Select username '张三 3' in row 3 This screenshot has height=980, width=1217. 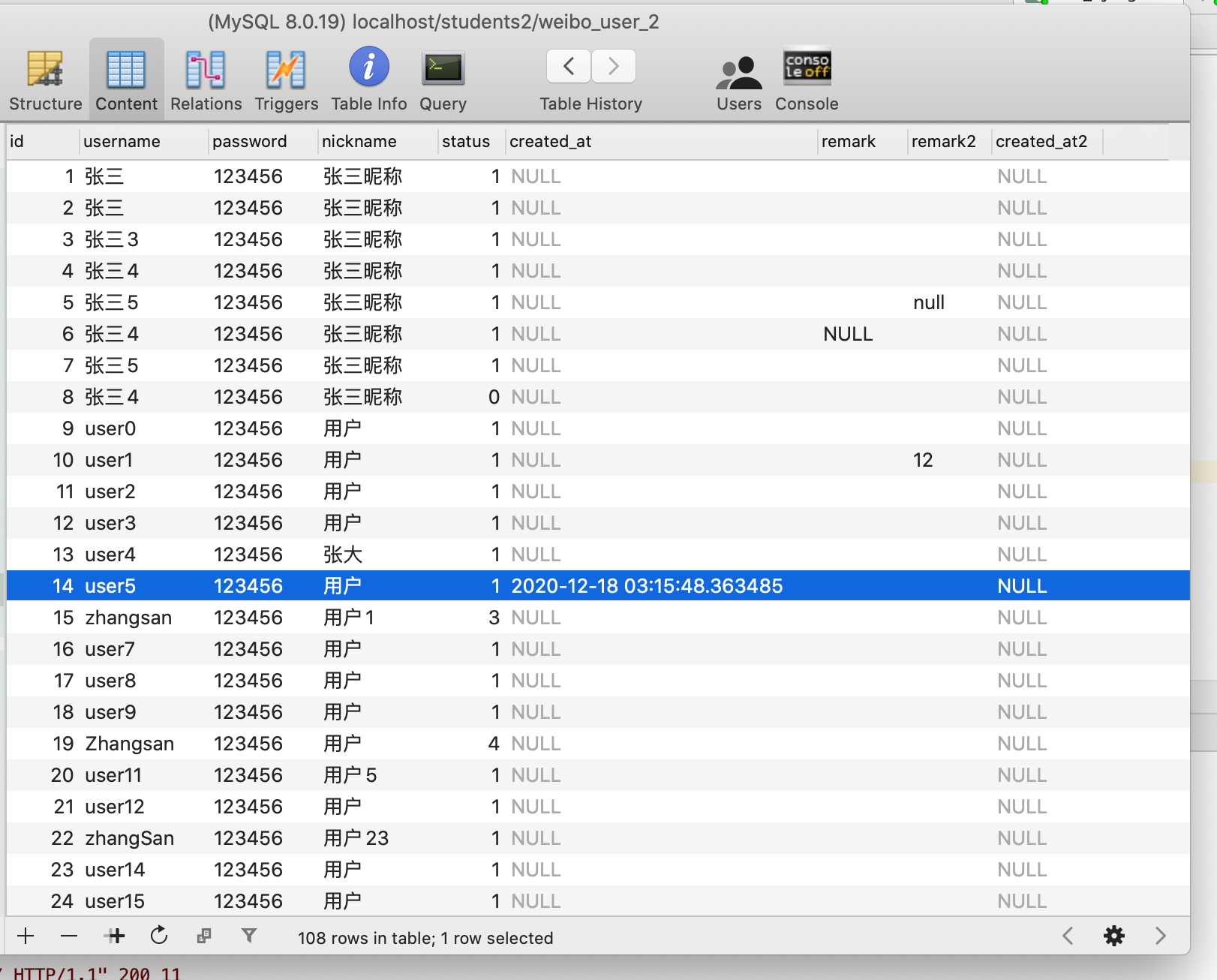tap(112, 239)
